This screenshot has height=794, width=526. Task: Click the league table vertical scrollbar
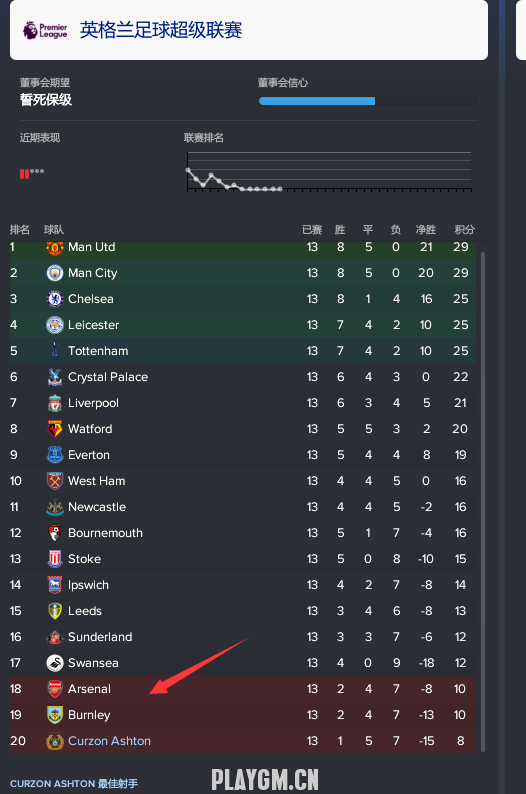pos(482,501)
